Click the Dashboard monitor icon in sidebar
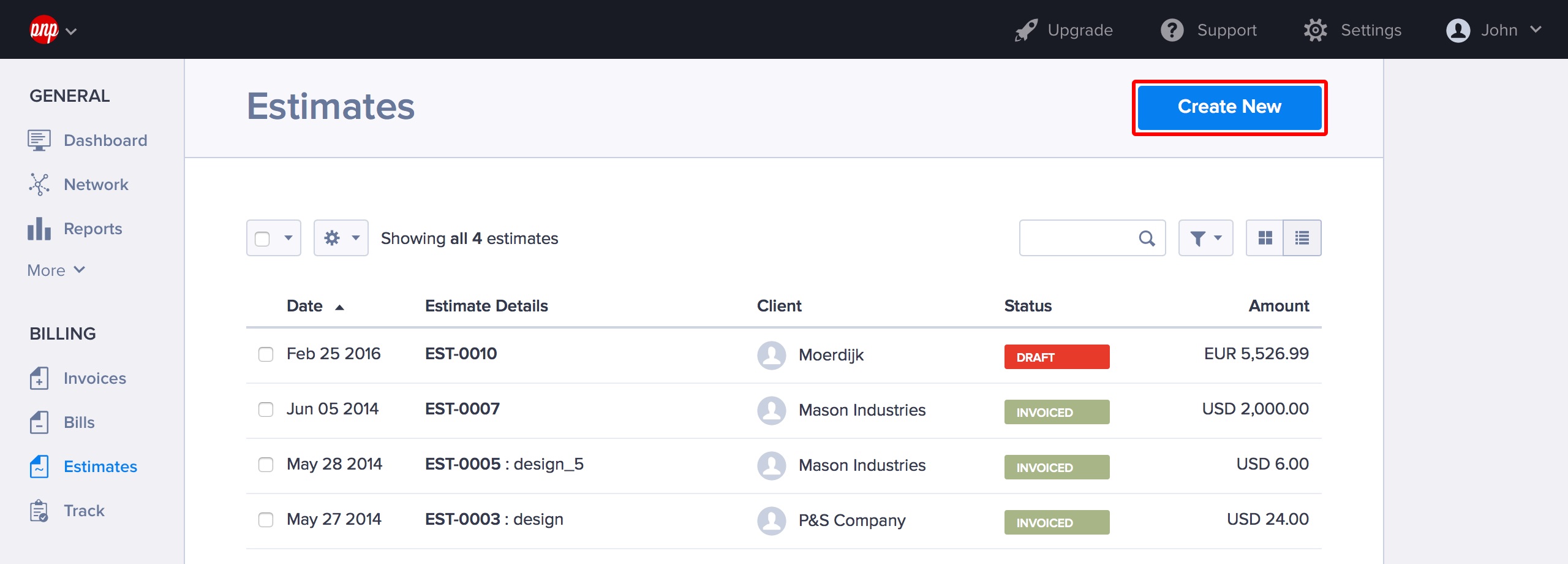 point(39,140)
